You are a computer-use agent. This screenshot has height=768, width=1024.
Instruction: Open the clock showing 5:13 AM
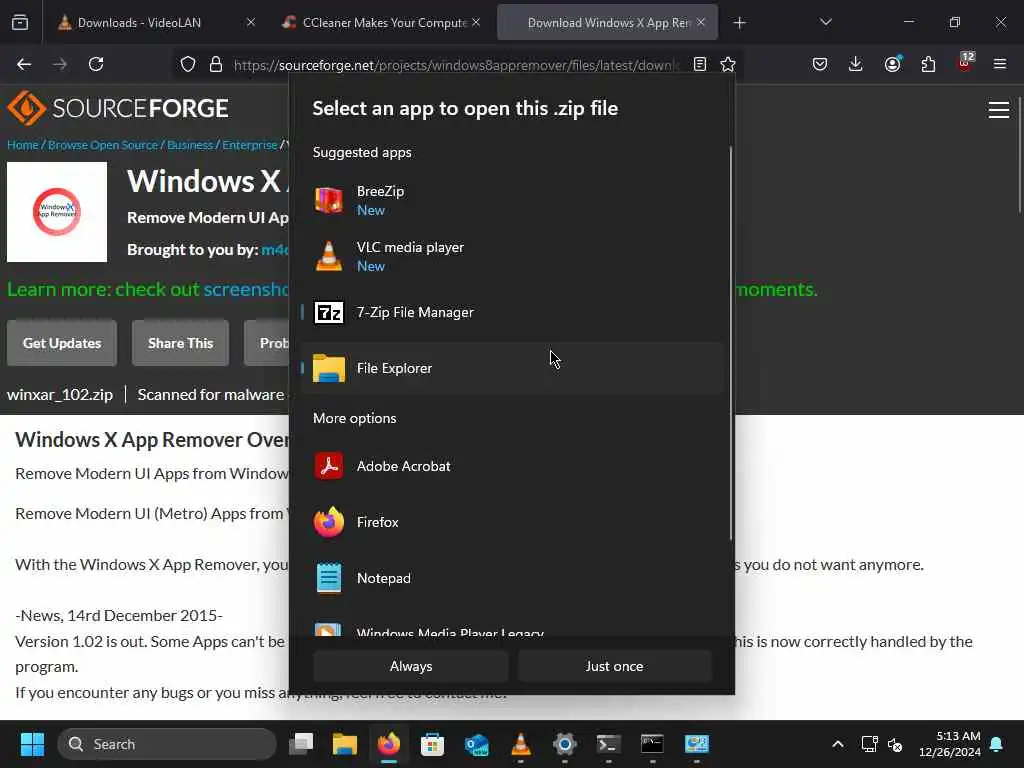pyautogui.click(x=950, y=744)
